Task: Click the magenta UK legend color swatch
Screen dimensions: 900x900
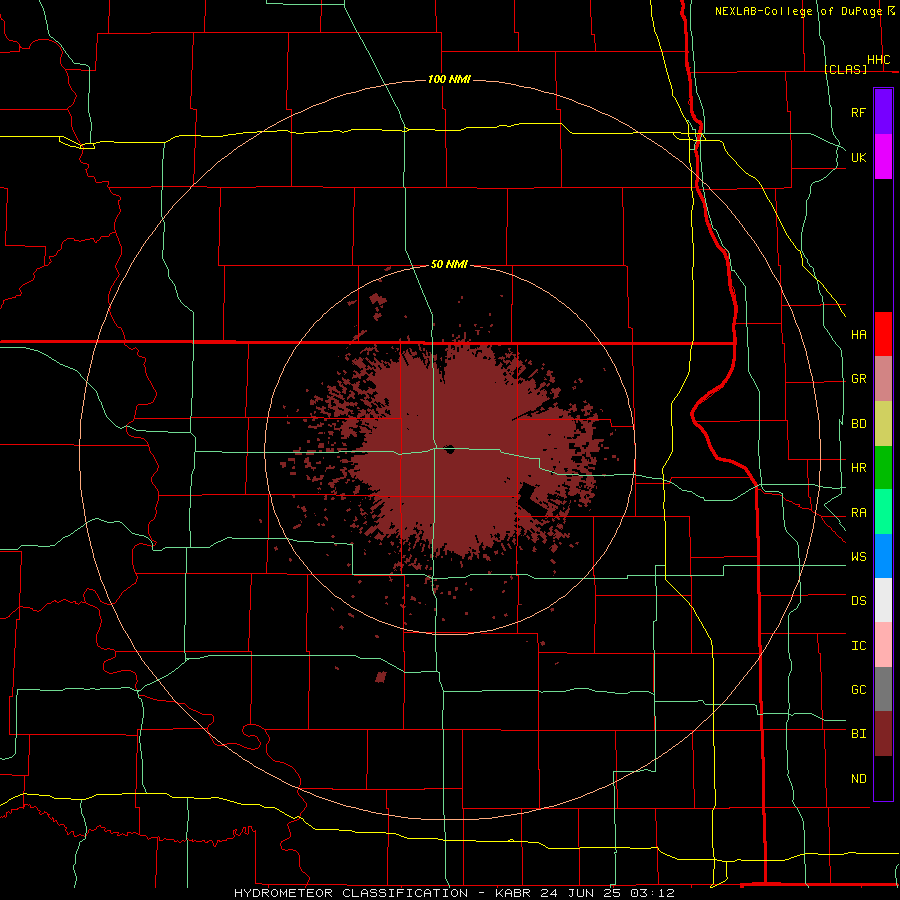Action: (x=883, y=157)
